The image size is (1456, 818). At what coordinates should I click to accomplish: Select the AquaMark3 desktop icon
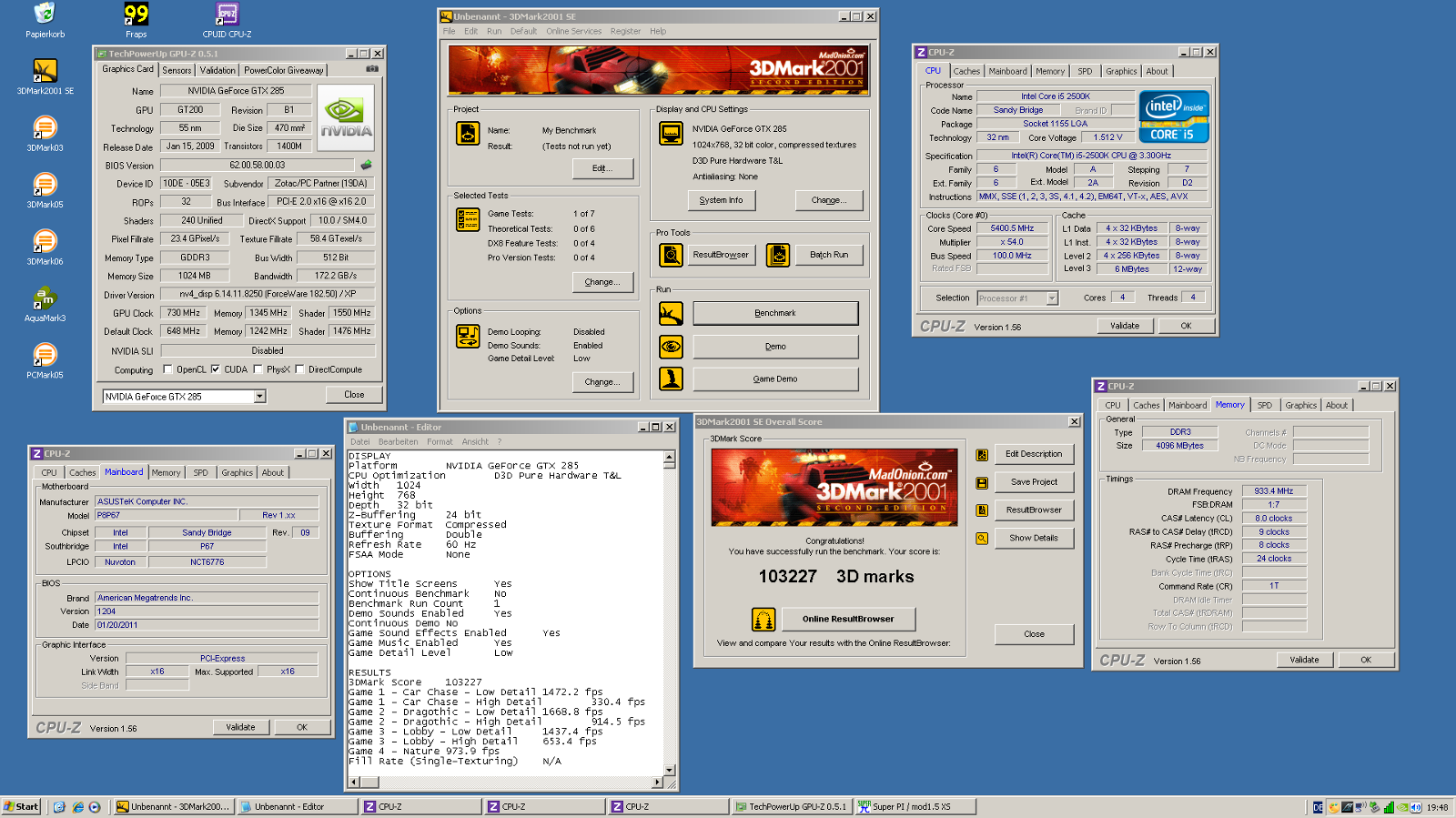click(45, 304)
